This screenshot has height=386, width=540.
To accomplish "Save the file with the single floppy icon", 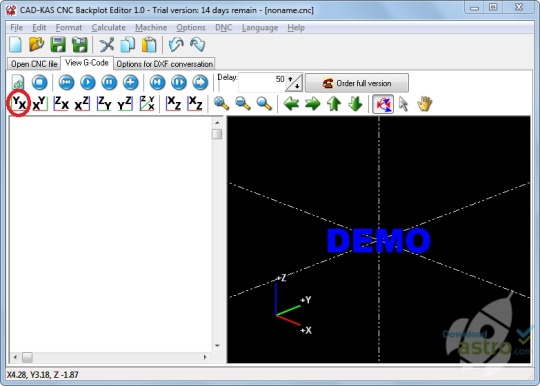I will [x=58, y=44].
